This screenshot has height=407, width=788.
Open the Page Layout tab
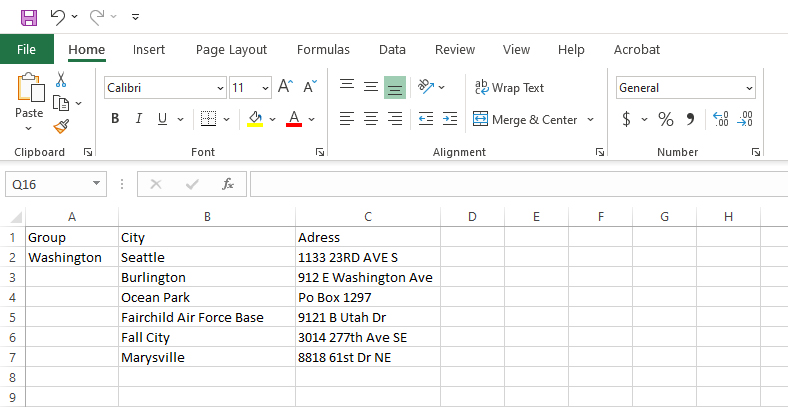pos(231,49)
